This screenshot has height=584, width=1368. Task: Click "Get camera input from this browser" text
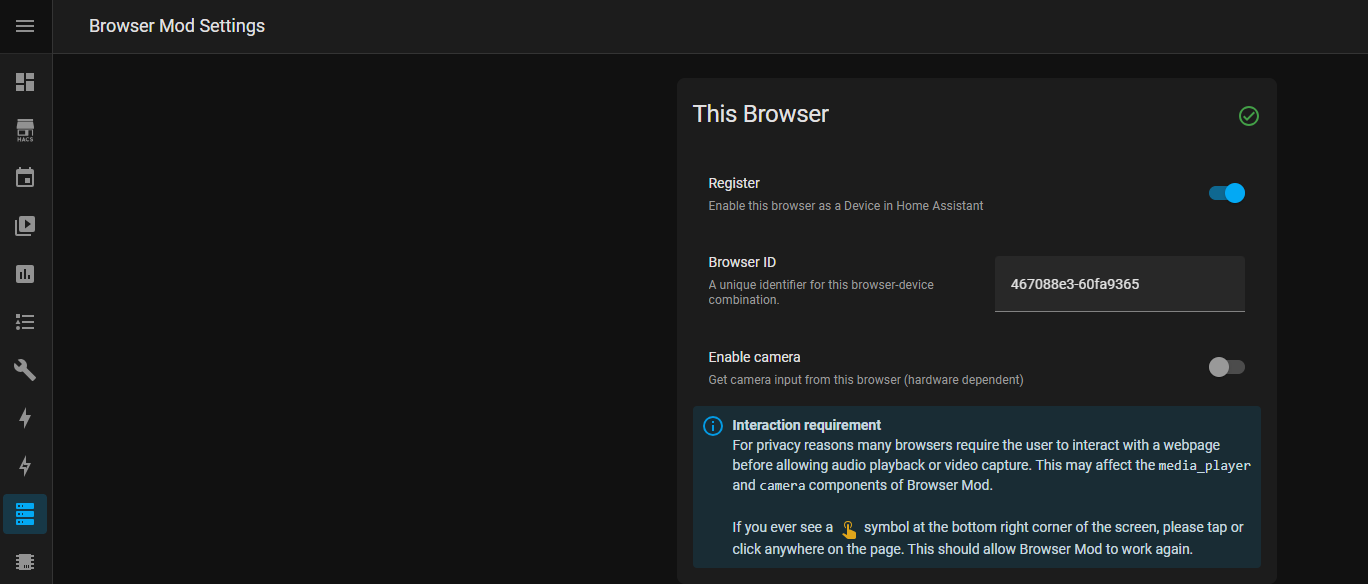coord(866,380)
